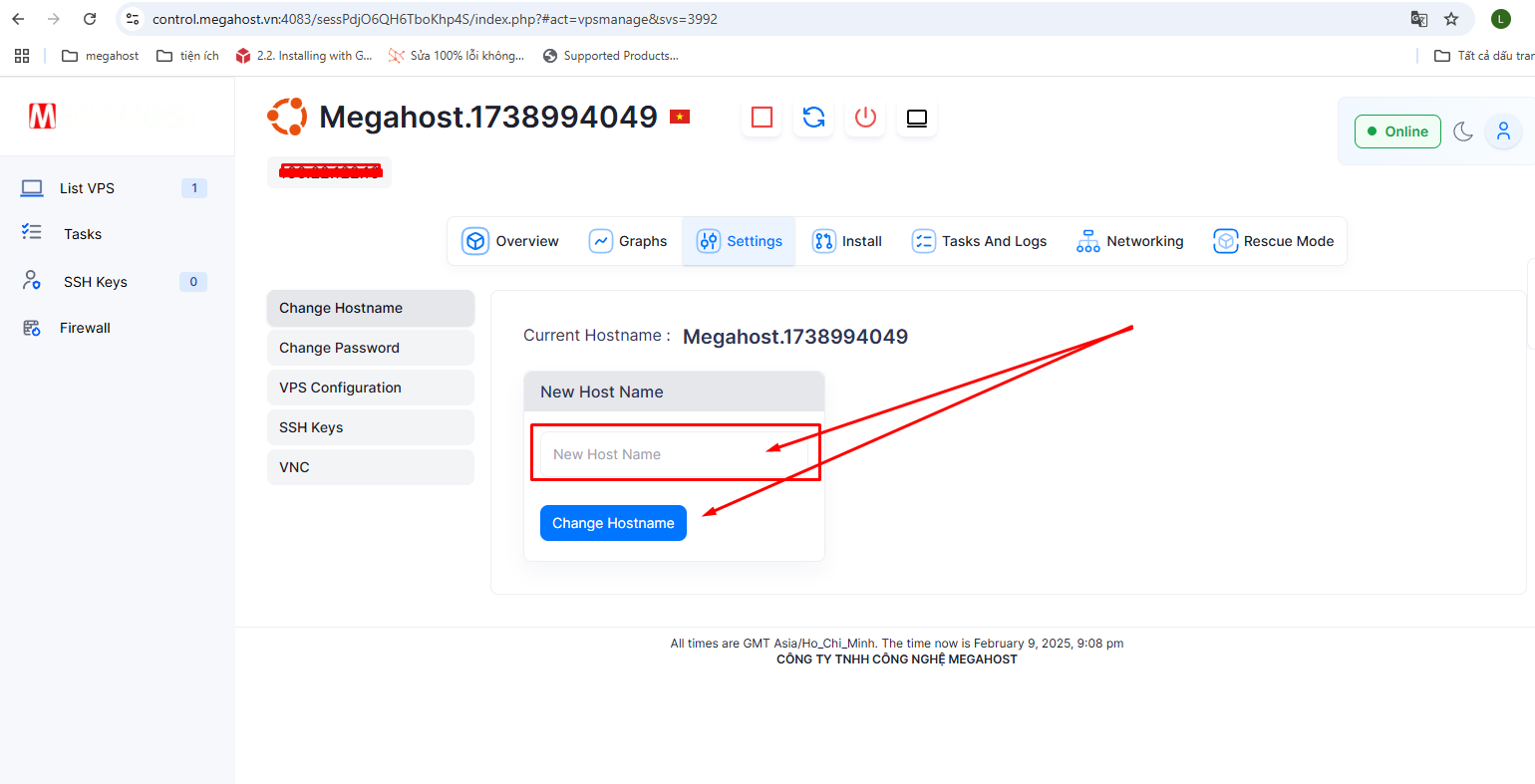
Task: Restart the VPS using the blue refresh icon
Action: tap(813, 118)
